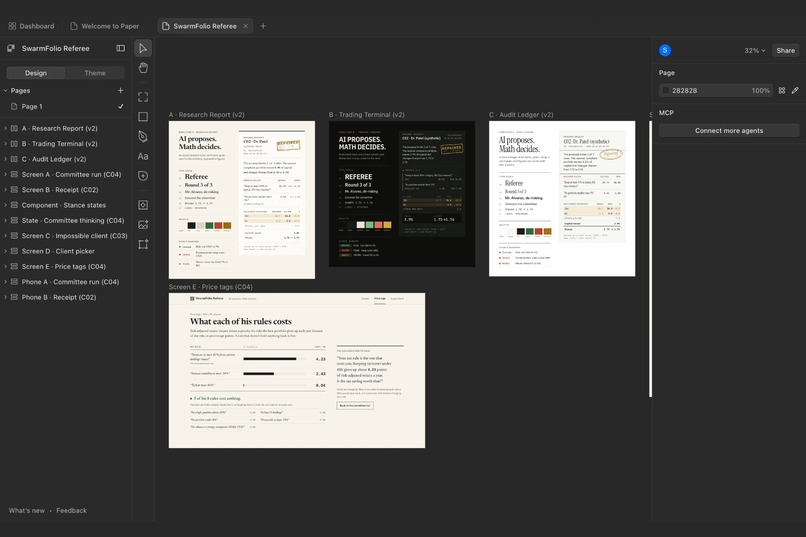This screenshot has height=537, width=806.
Task: Click the page background color swatch
Action: point(666,90)
